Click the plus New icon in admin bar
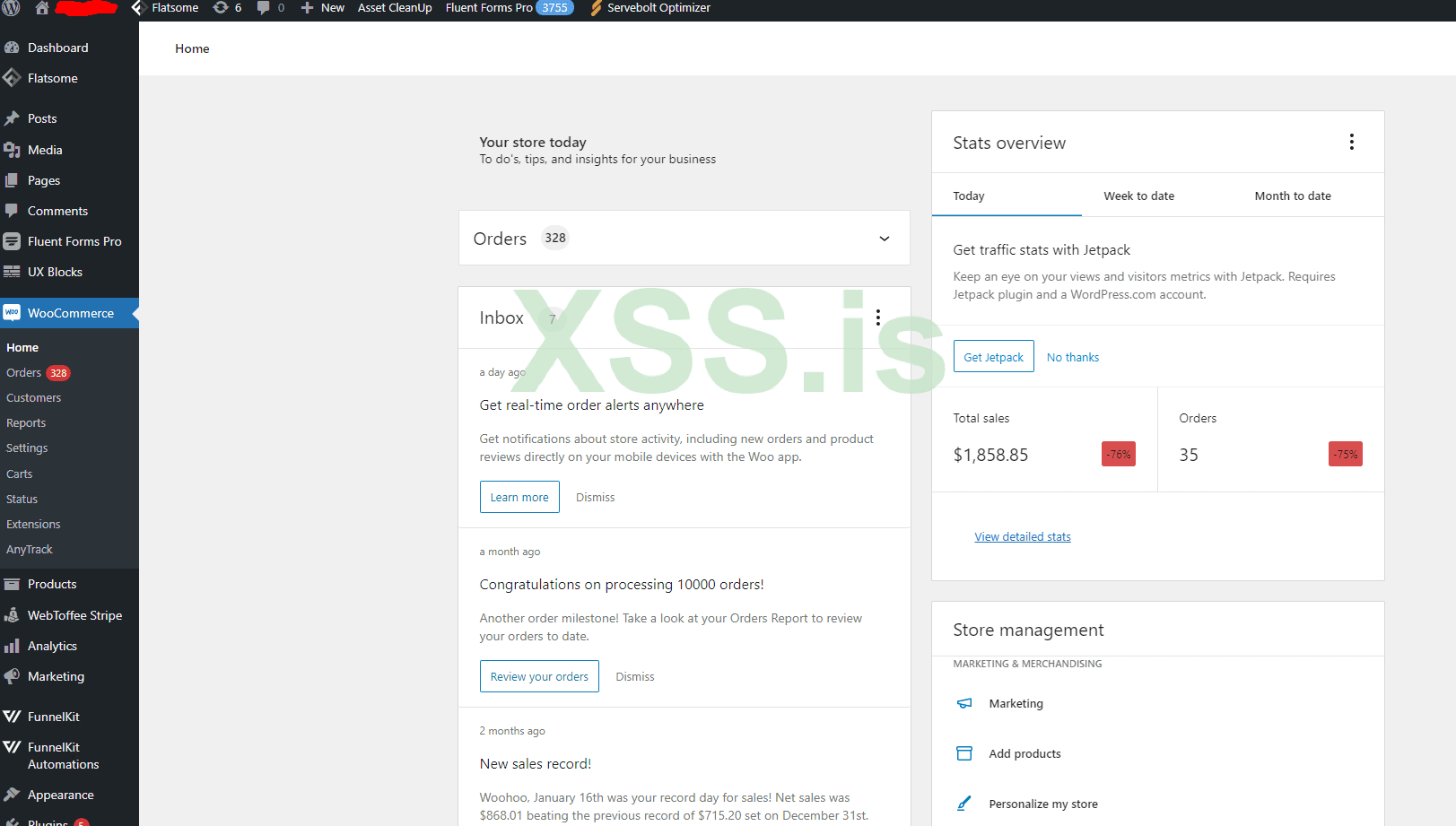Image resolution: width=1456 pixels, height=826 pixels. (x=307, y=7)
